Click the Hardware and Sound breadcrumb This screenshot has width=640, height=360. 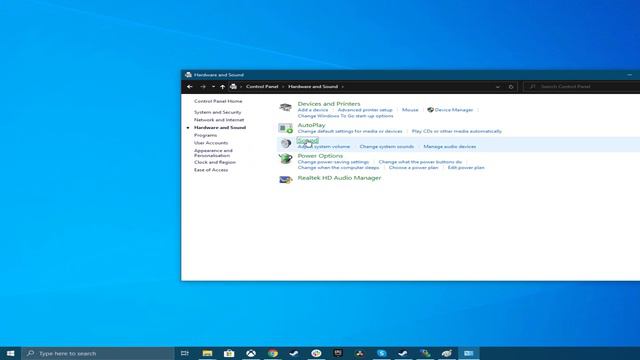(313, 87)
